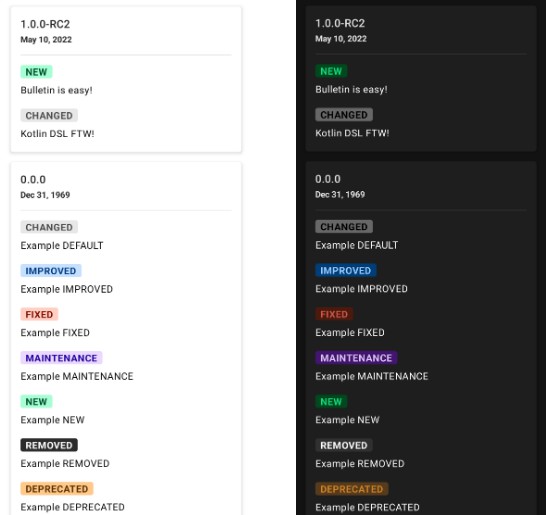Viewport: 548px width, 515px height.
Task: Click the FIXED tag in dark theme
Action: click(334, 314)
